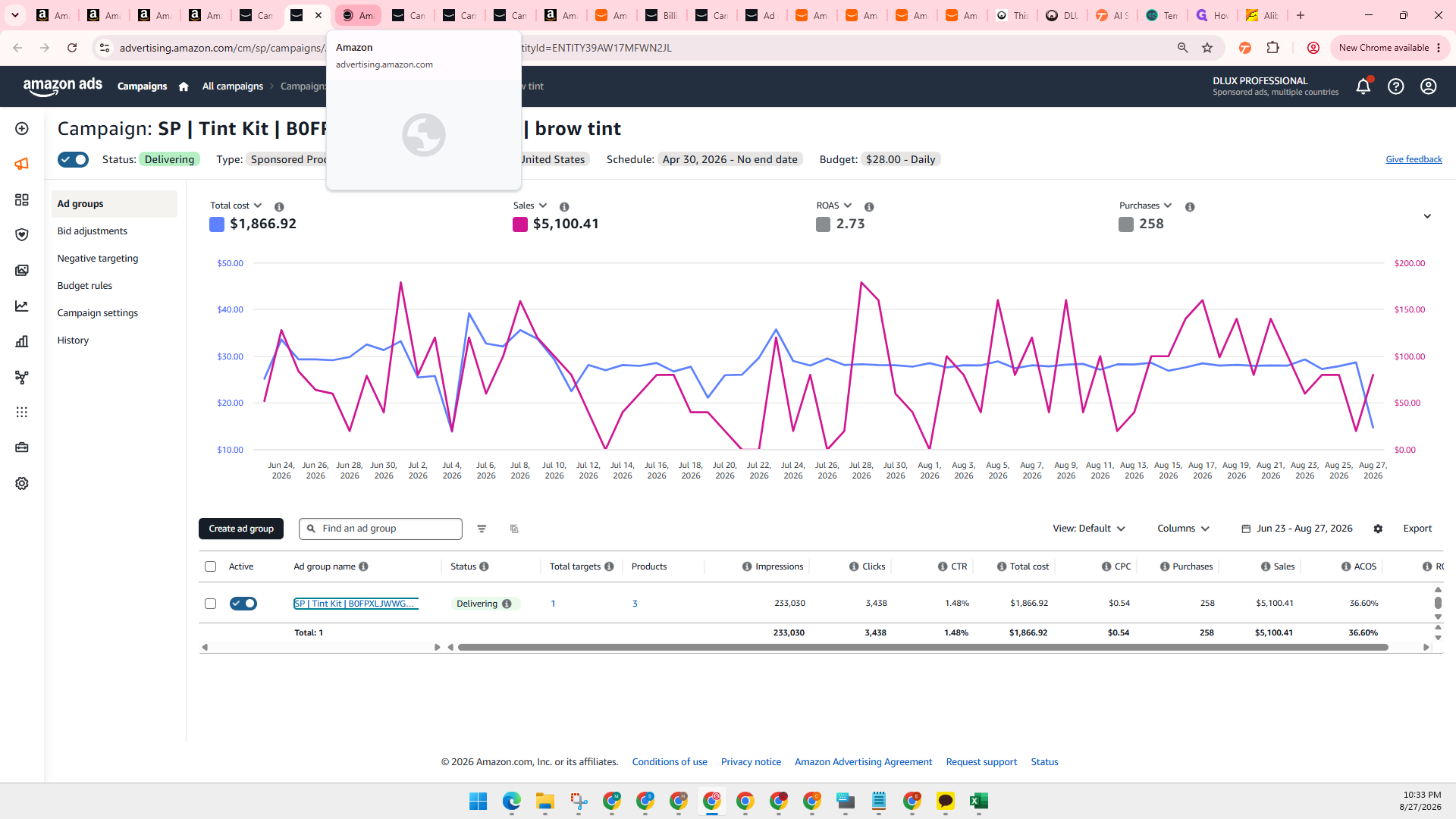The width and height of the screenshot is (1456, 819).
Task: Open File Explorer from the taskbar
Action: pyautogui.click(x=544, y=802)
